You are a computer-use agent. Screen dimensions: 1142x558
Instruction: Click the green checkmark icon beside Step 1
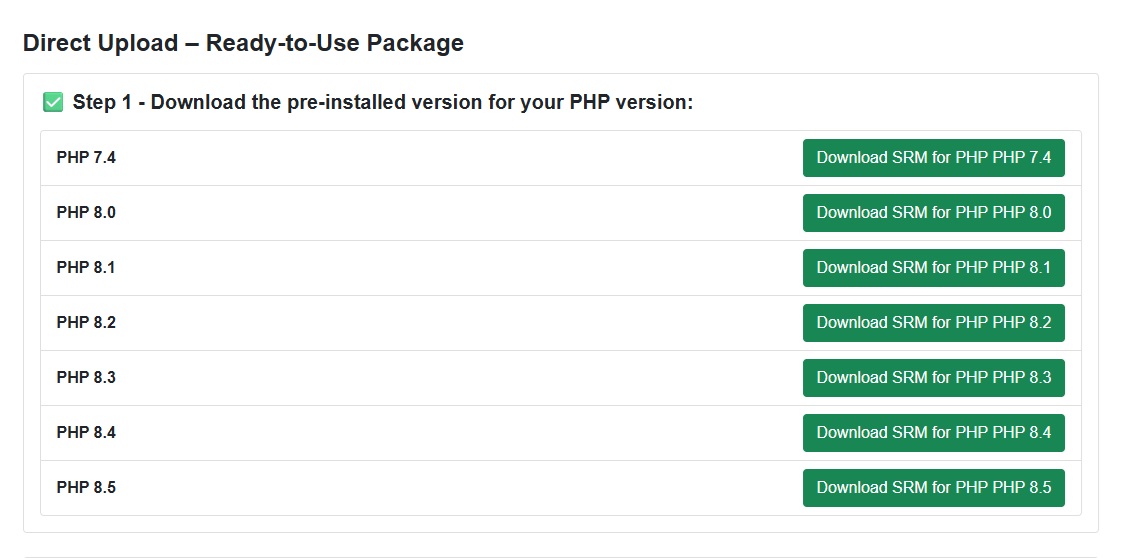[x=53, y=102]
